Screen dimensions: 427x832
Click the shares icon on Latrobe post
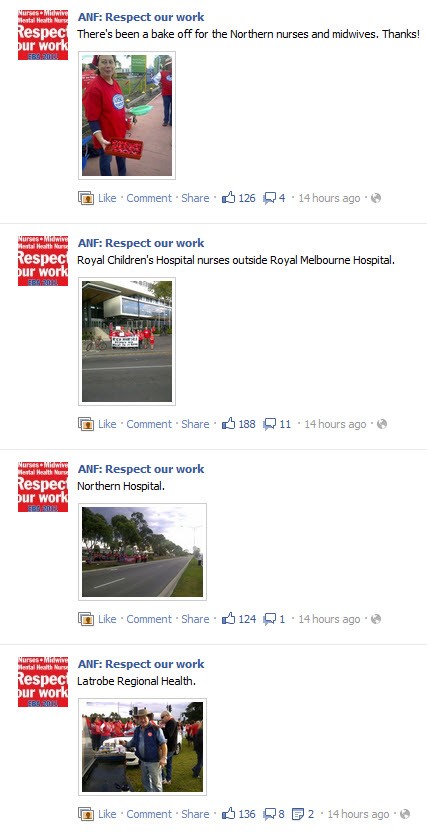tap(298, 814)
